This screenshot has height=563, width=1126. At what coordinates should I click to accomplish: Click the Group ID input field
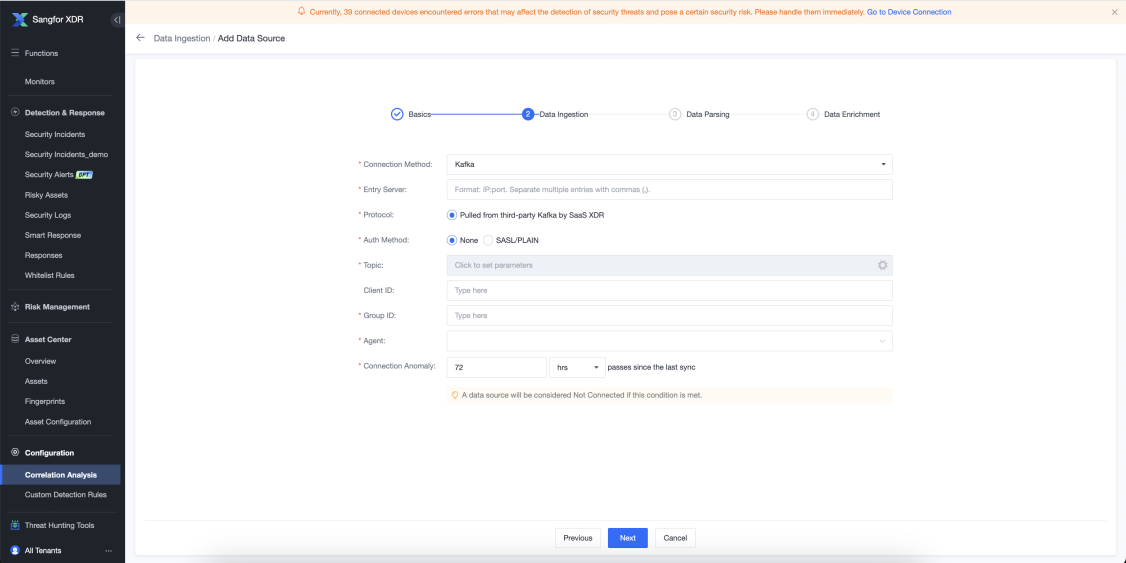pyautogui.click(x=669, y=315)
